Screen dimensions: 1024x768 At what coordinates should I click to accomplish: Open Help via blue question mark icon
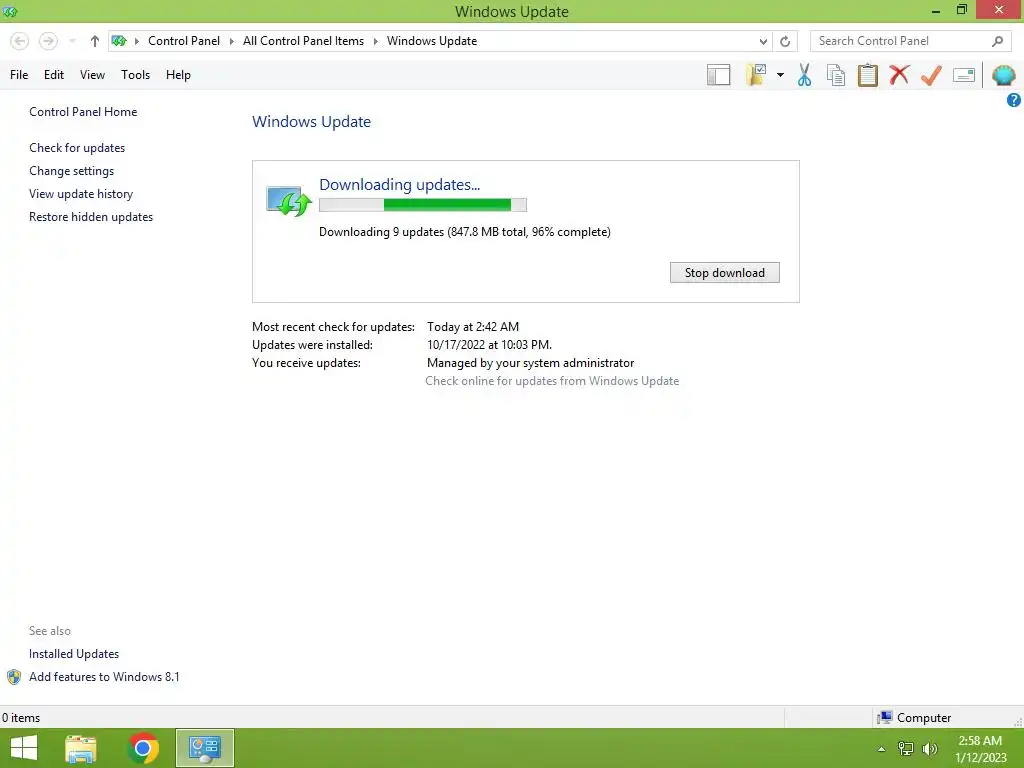point(1014,100)
